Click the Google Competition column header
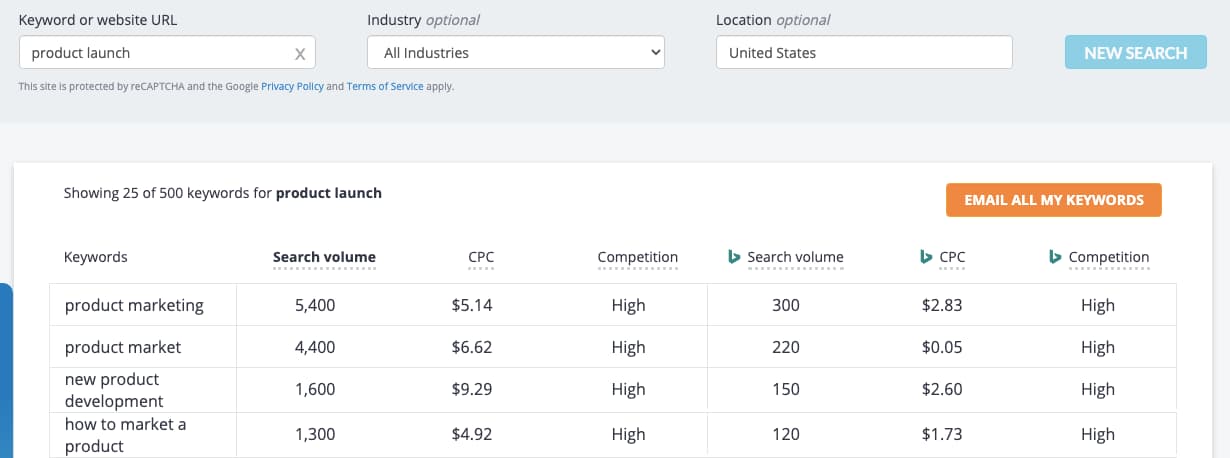The image size is (1230, 458). click(638, 257)
